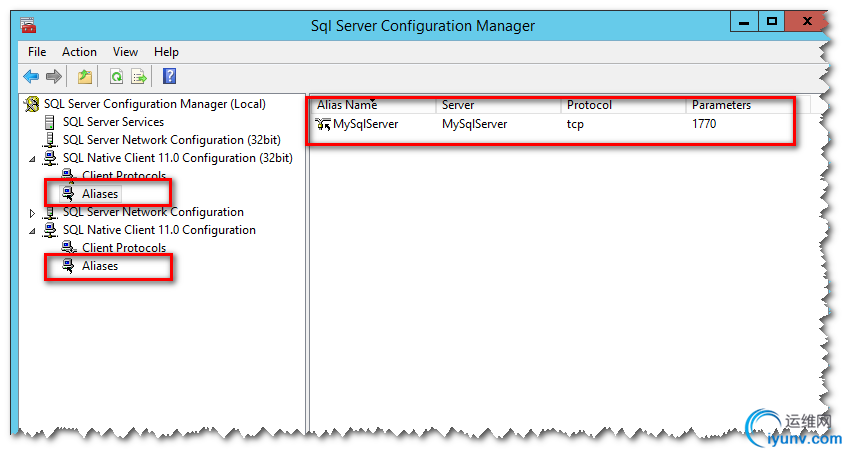The width and height of the screenshot is (848, 455).
Task: Click the Native Client 11.0 (32bit) icon
Action: pyautogui.click(x=50, y=158)
